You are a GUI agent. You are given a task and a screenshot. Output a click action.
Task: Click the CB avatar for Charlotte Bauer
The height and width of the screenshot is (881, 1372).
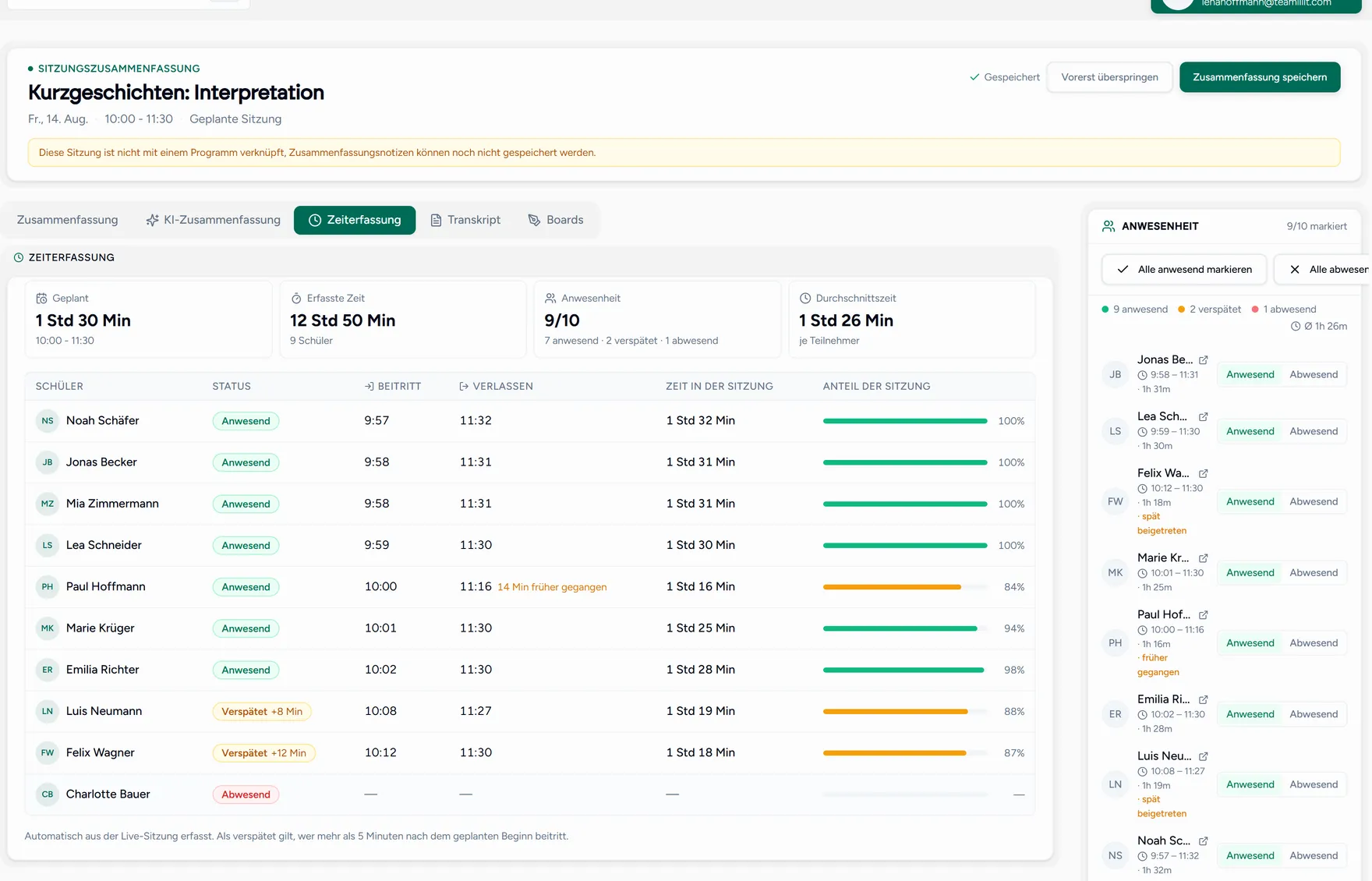48,794
